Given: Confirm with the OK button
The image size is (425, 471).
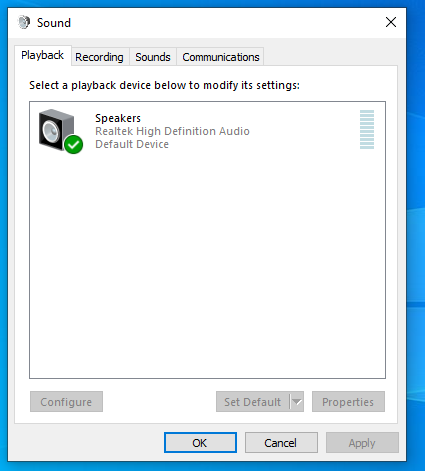Looking at the screenshot, I should 200,443.
